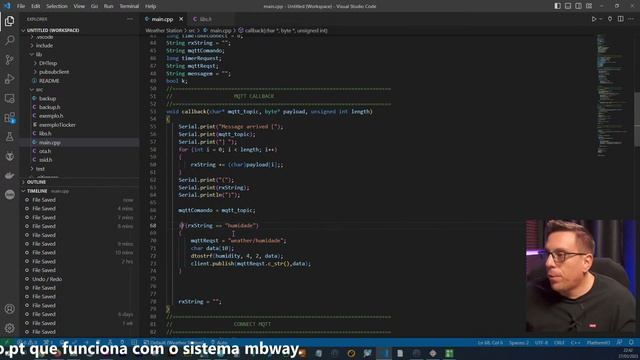Open the Run menu

(x=109, y=6)
